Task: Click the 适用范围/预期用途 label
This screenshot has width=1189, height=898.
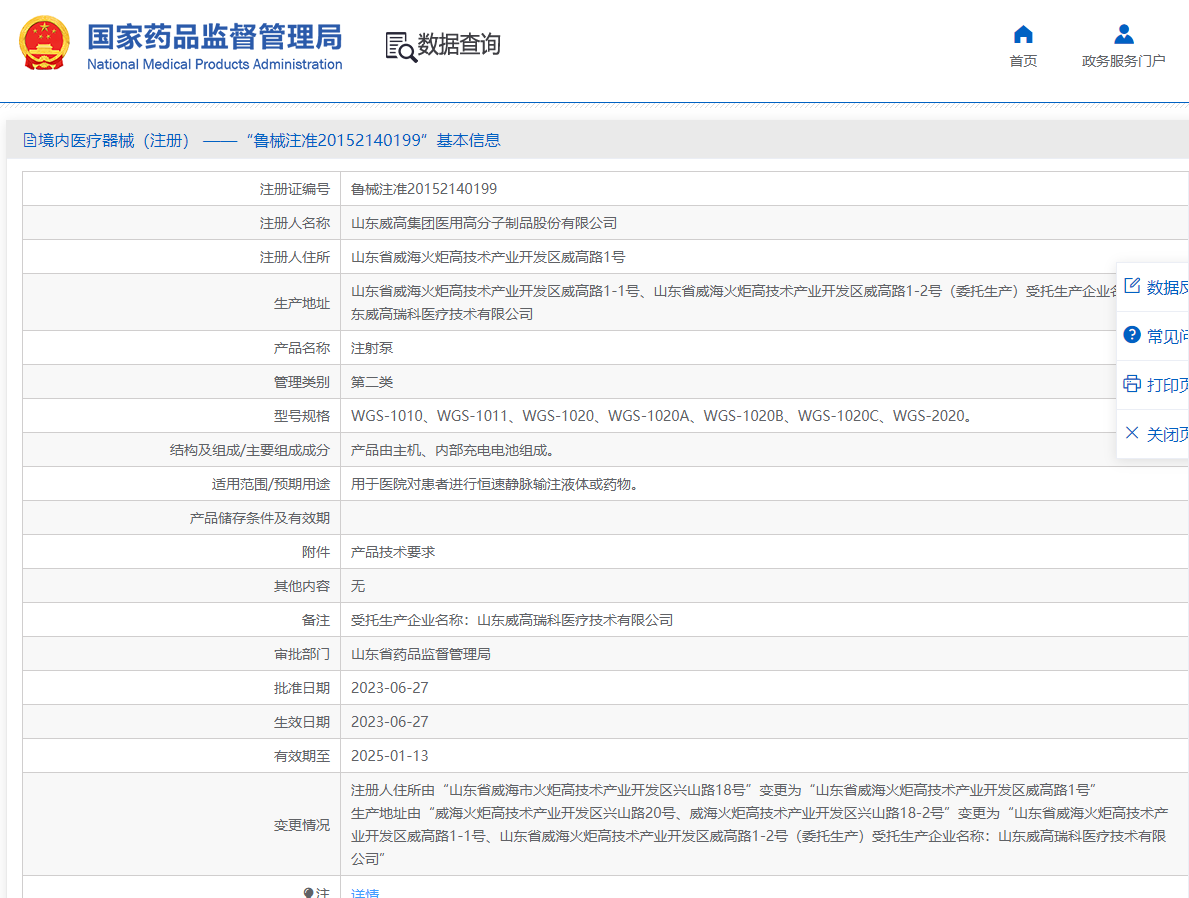Action: [x=271, y=484]
